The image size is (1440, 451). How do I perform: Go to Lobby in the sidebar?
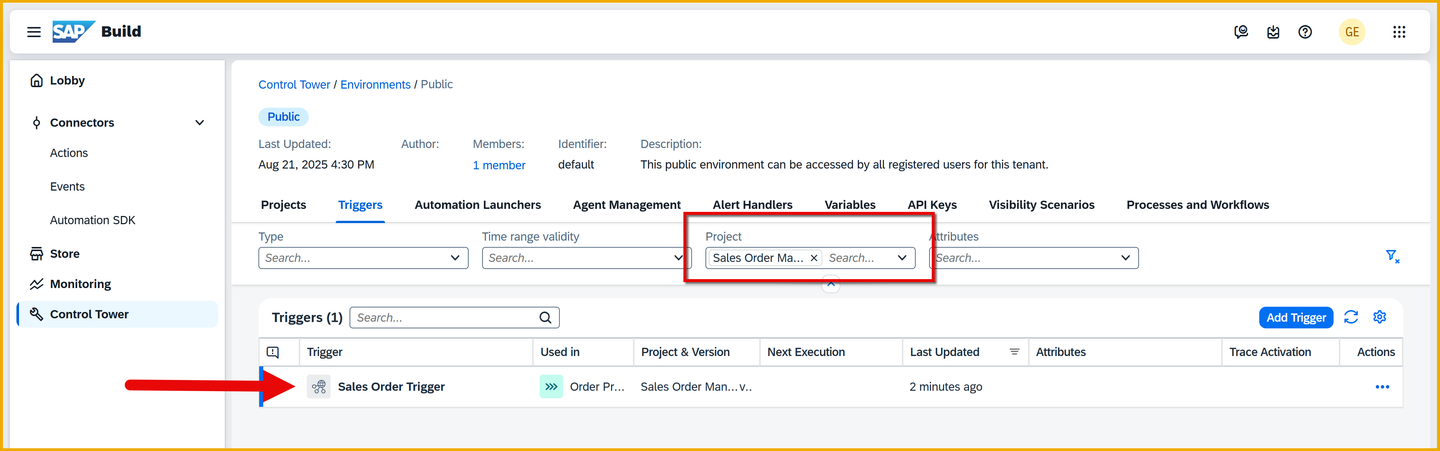[x=67, y=81]
